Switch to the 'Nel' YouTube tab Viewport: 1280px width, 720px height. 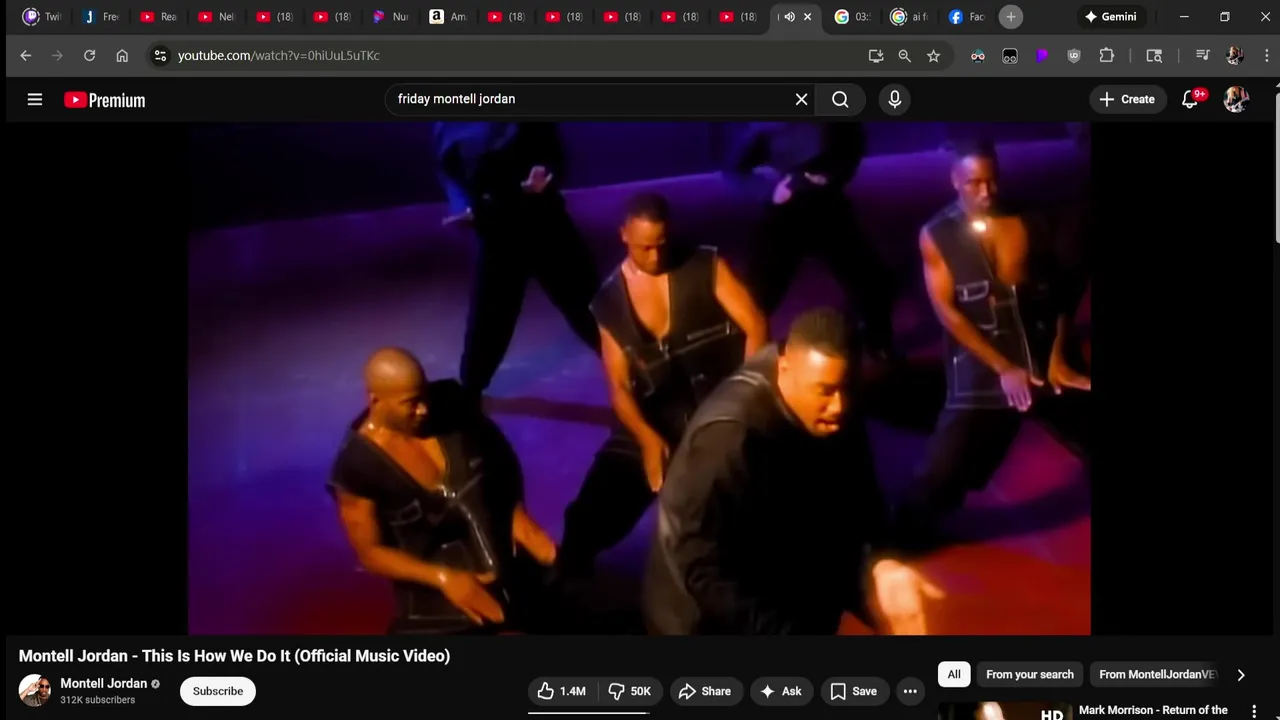click(x=217, y=17)
